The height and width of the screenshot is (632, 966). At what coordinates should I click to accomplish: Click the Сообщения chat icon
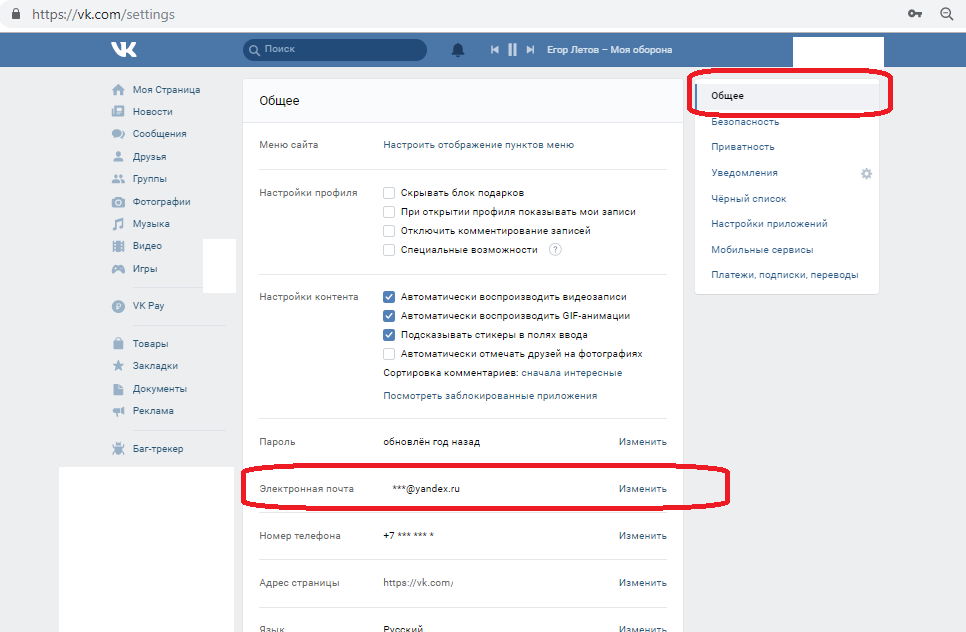click(118, 134)
